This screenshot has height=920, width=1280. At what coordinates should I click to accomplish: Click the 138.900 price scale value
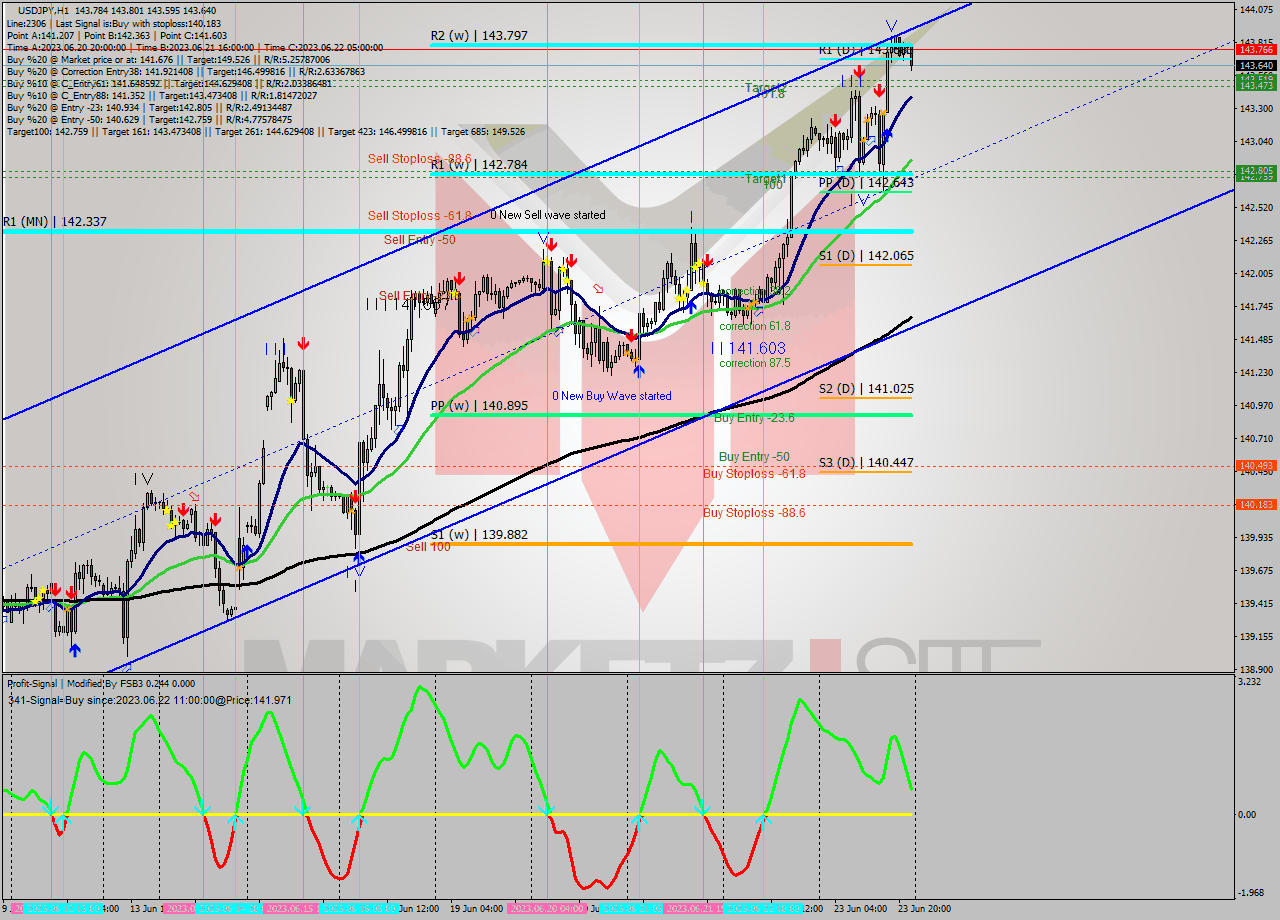1256,669
